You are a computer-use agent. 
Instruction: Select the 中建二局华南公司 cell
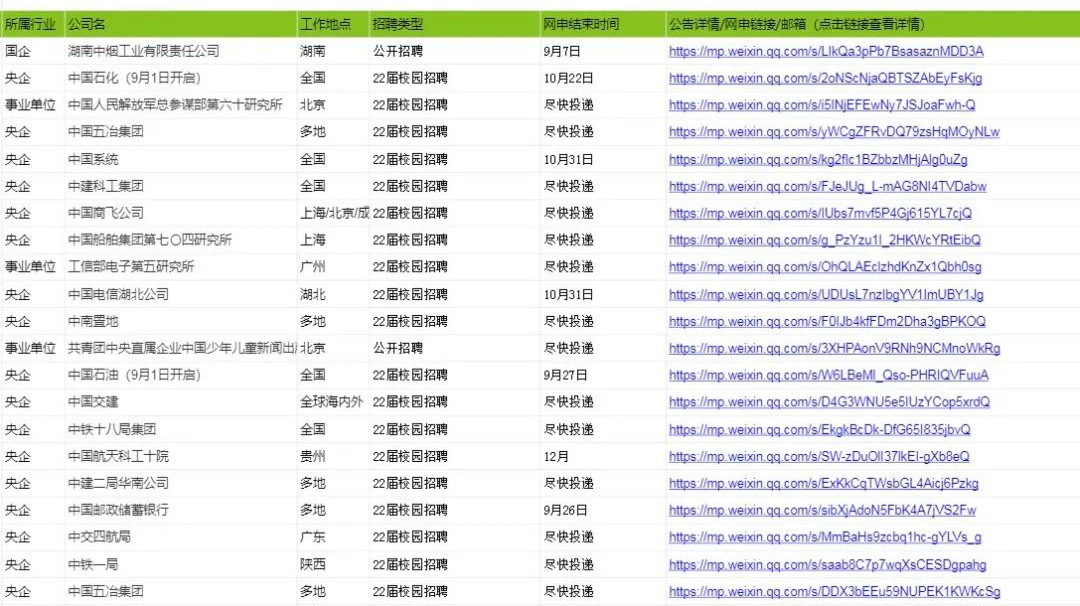(x=180, y=483)
